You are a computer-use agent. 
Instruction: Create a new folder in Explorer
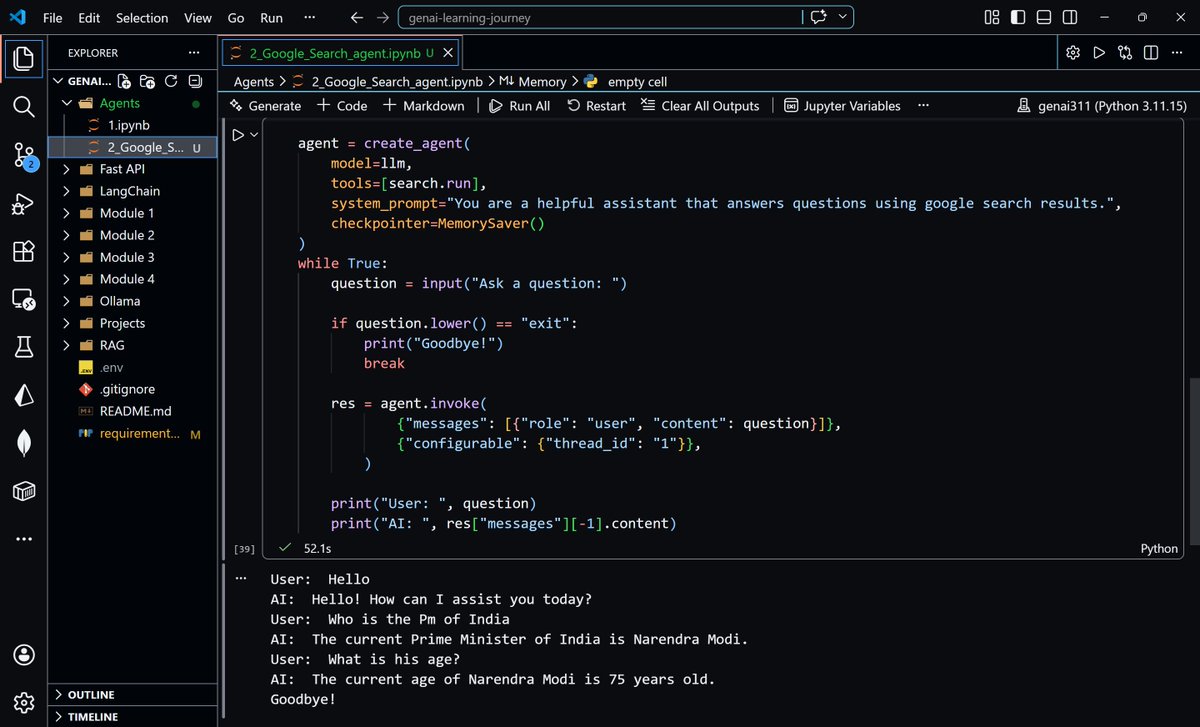click(147, 81)
